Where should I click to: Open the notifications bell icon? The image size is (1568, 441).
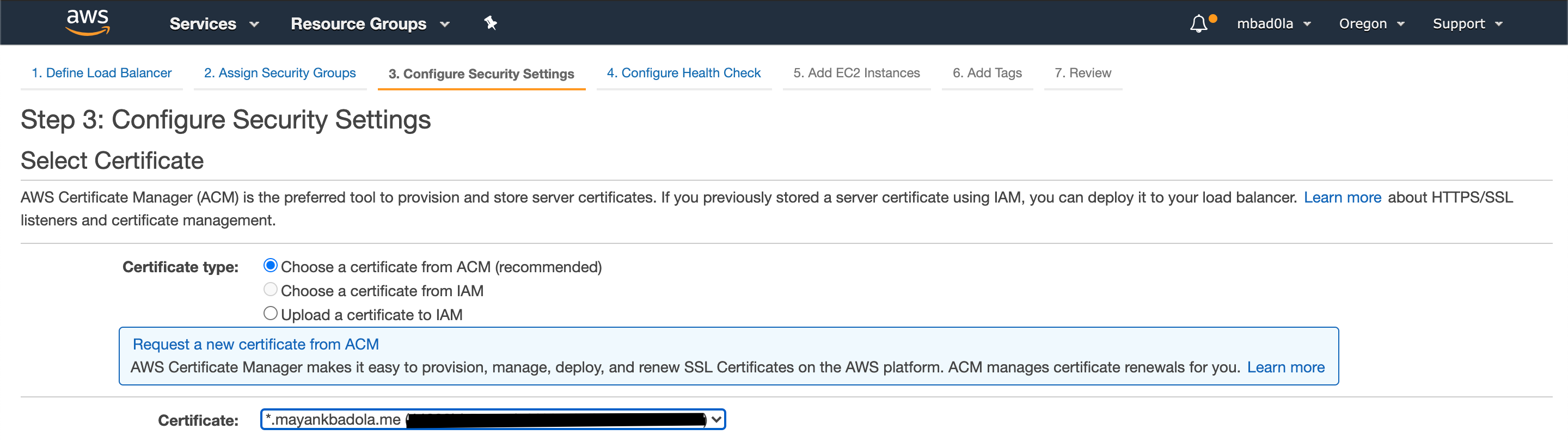point(1198,24)
